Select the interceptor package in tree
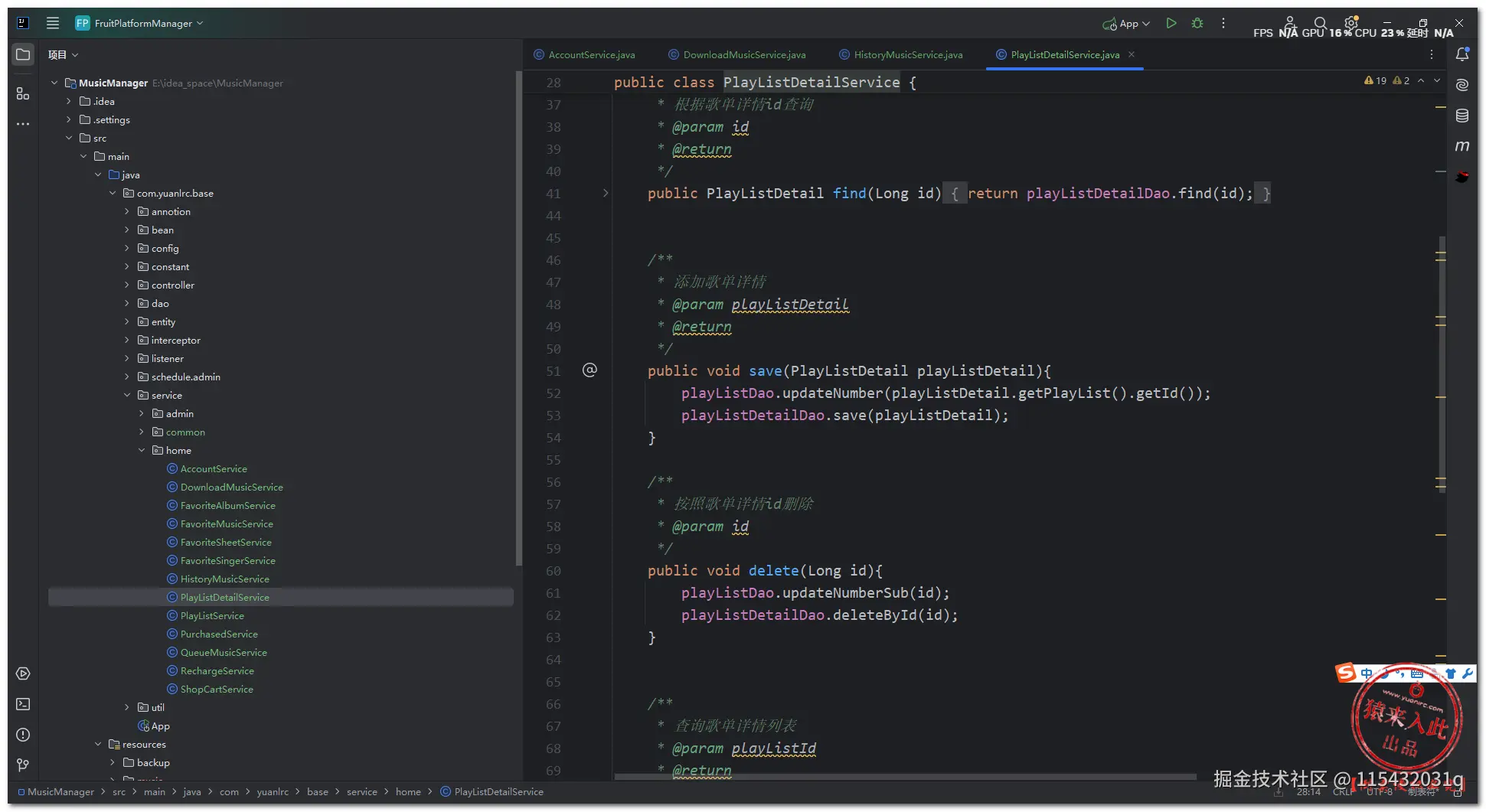 click(x=175, y=340)
